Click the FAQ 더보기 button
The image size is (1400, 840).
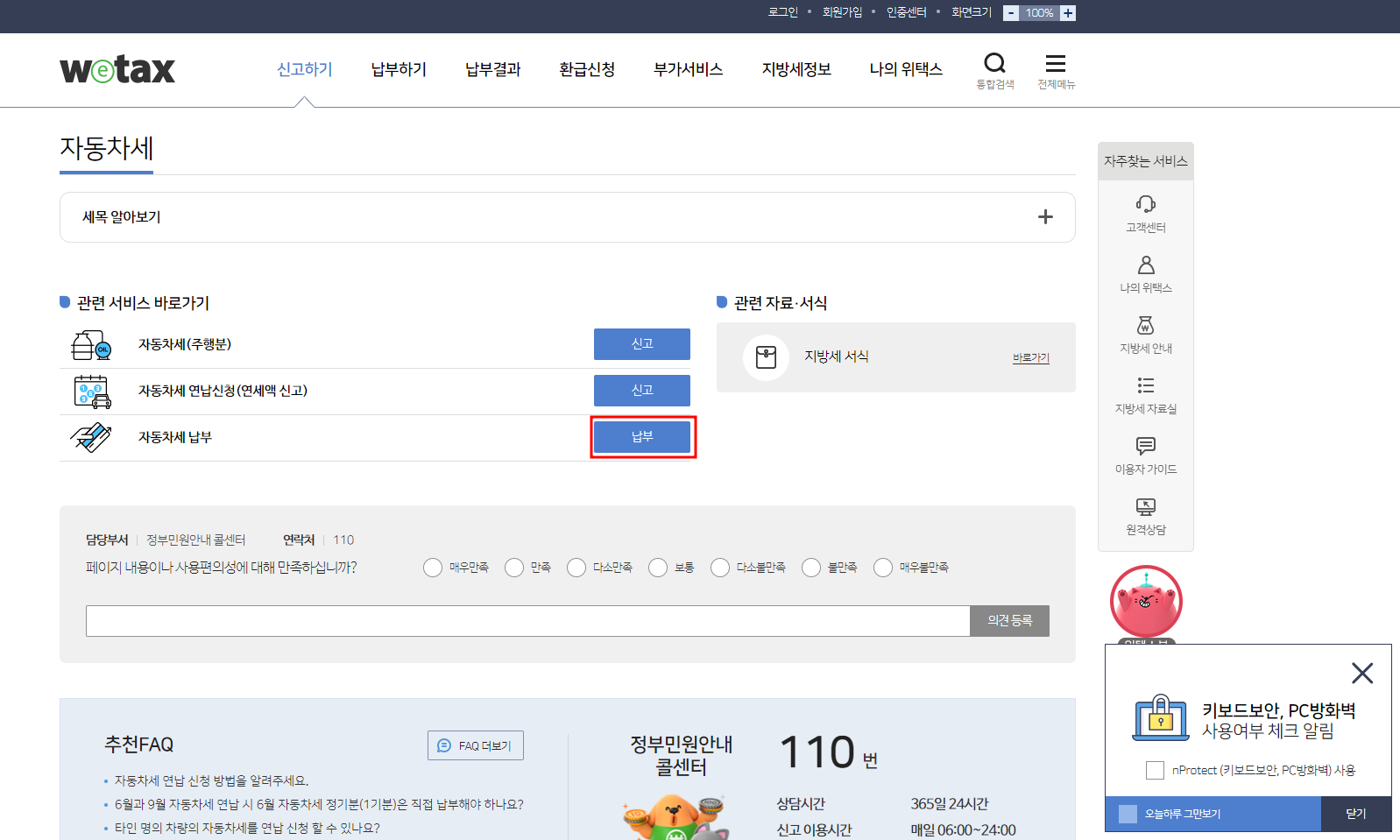click(476, 745)
